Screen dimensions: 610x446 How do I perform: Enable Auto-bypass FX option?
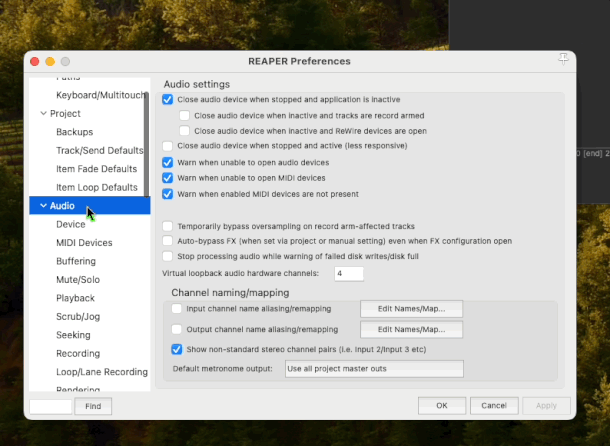(167, 241)
